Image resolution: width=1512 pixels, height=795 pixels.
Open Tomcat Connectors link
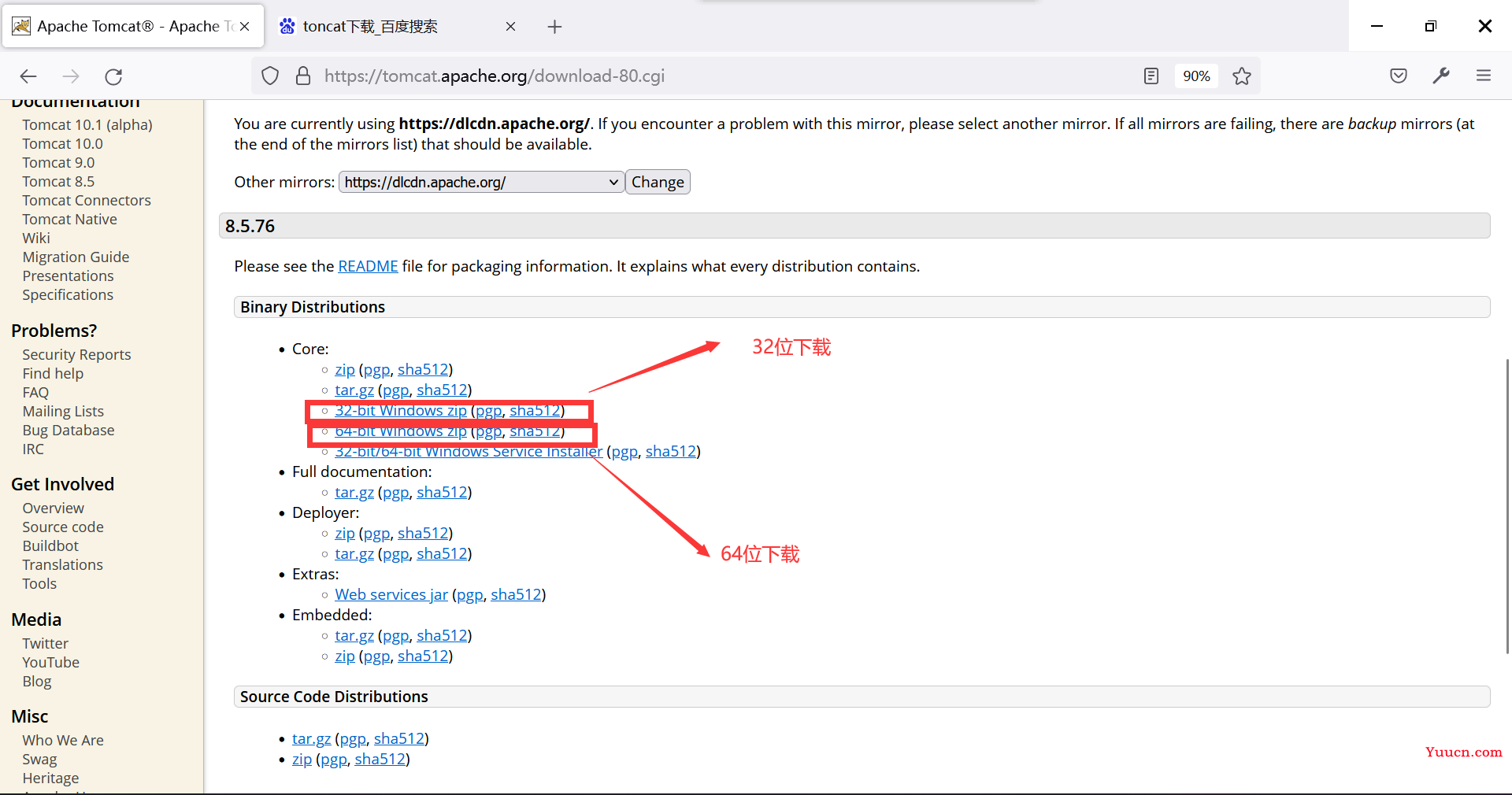click(87, 200)
